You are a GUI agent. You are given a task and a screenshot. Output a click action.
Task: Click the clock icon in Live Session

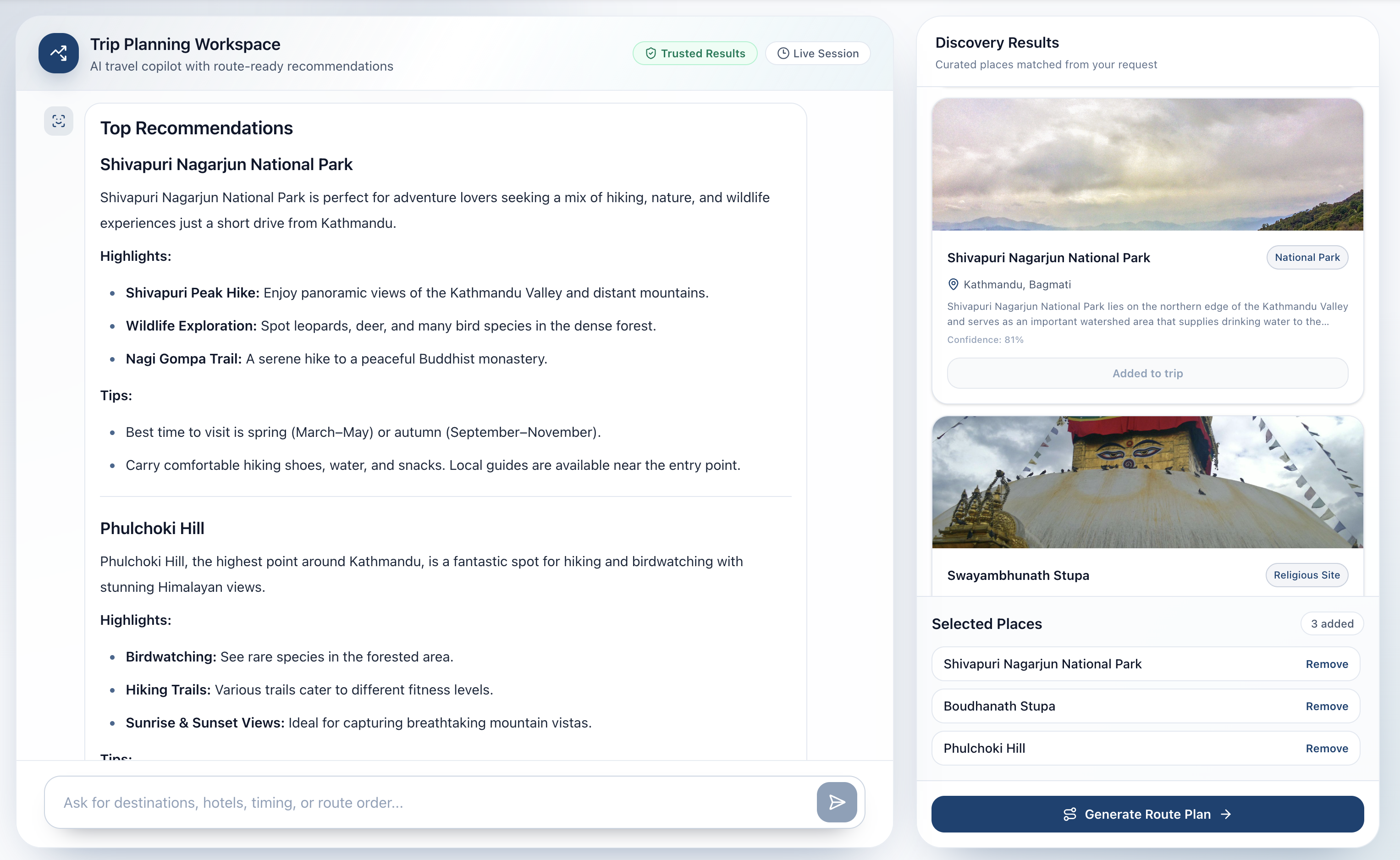[783, 54]
